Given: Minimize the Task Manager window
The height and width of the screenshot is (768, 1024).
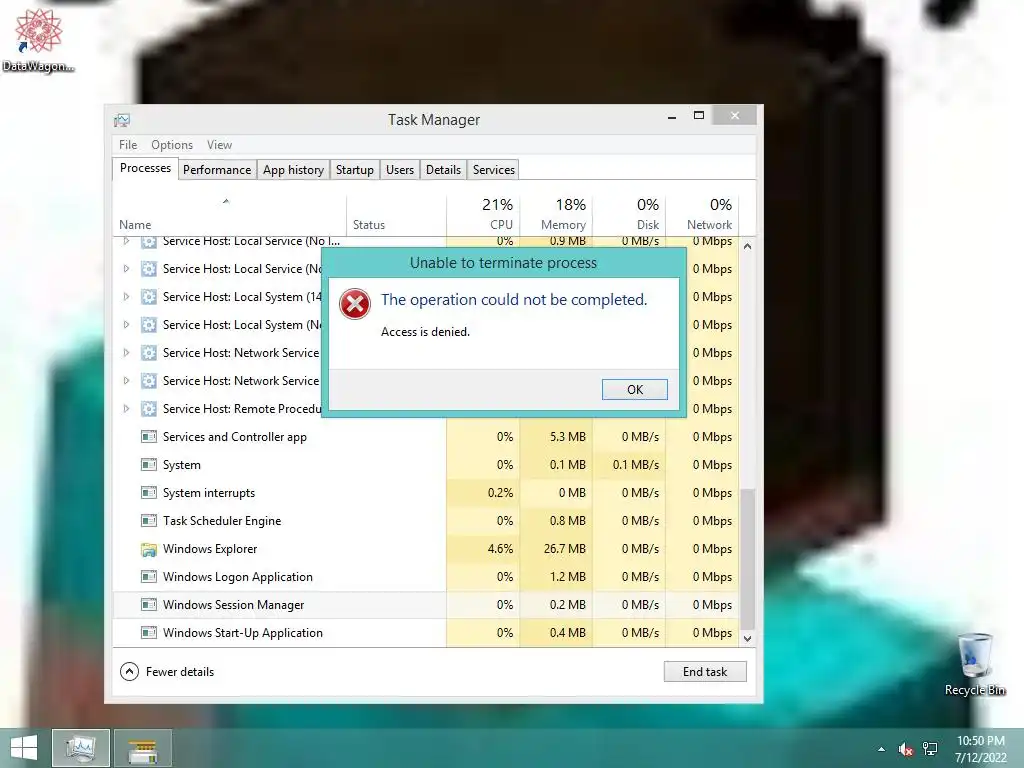Looking at the screenshot, I should click(x=671, y=117).
